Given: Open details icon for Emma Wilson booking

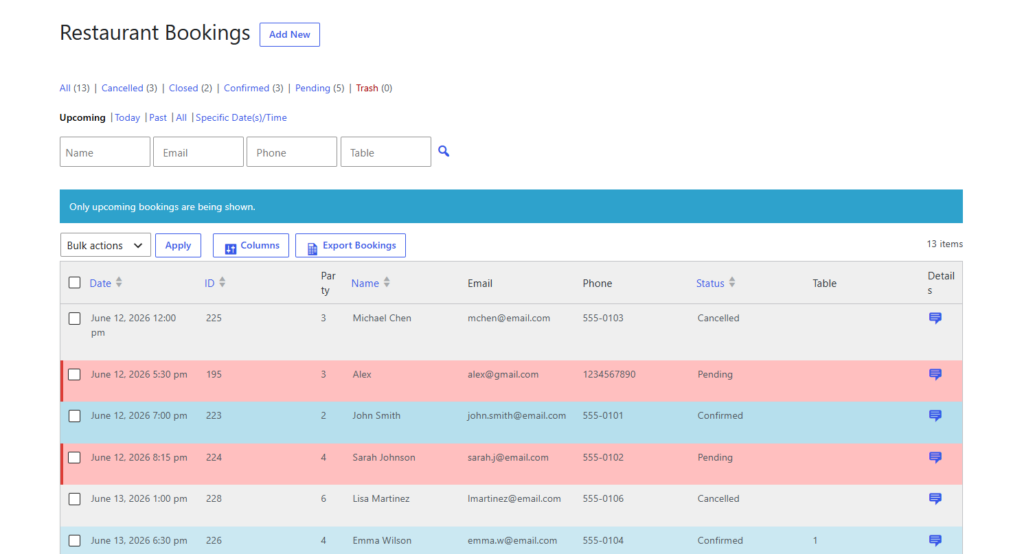Looking at the screenshot, I should [935, 540].
